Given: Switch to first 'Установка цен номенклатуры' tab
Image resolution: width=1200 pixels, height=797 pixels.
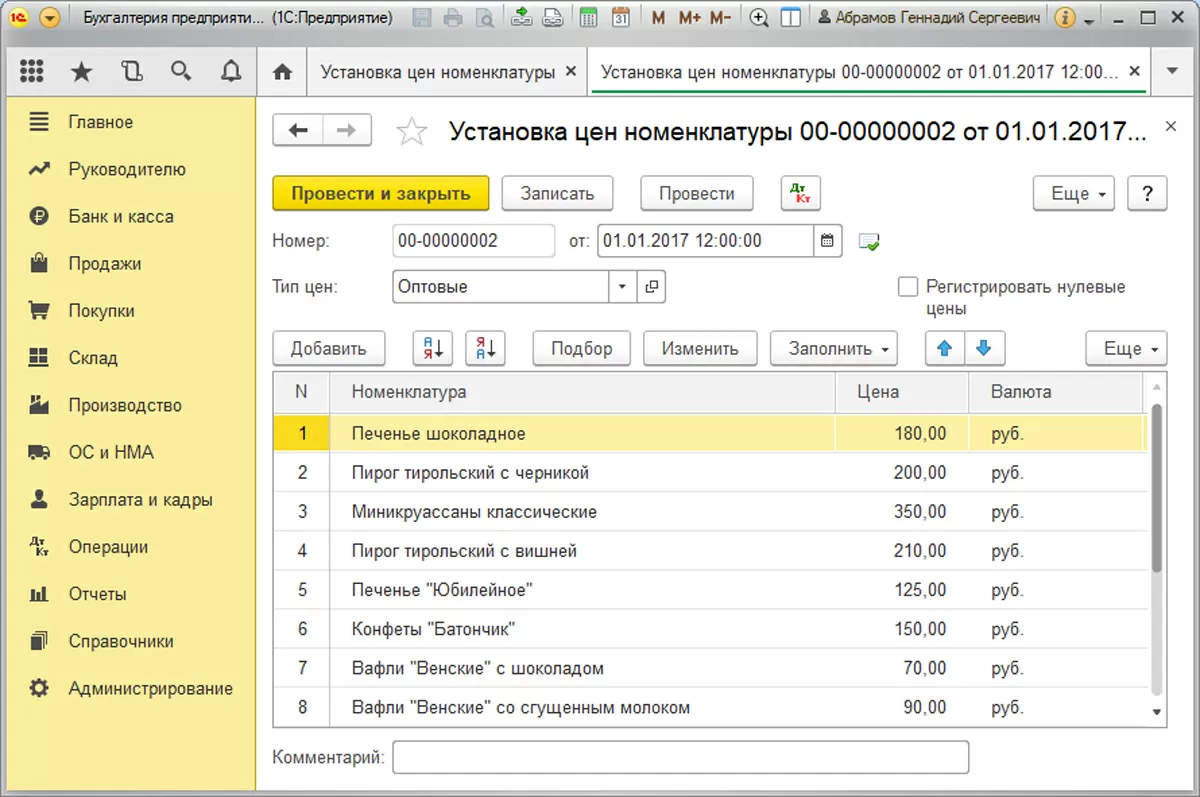Looking at the screenshot, I should (437, 72).
